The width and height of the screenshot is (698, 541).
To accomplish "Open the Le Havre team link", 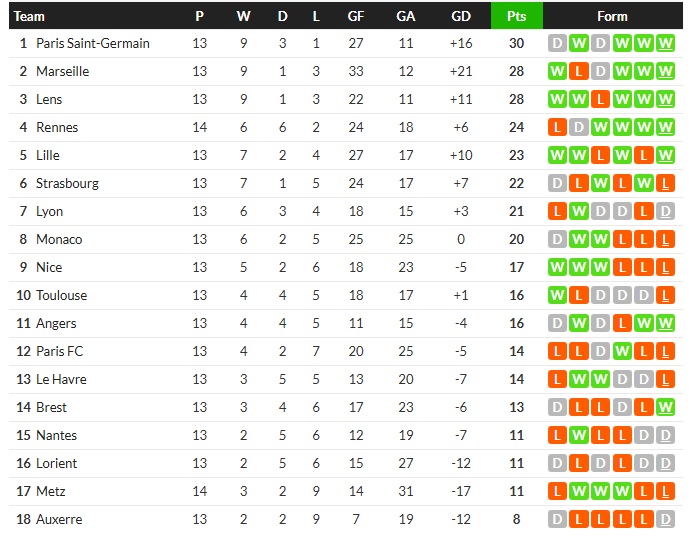I will click(x=61, y=379).
